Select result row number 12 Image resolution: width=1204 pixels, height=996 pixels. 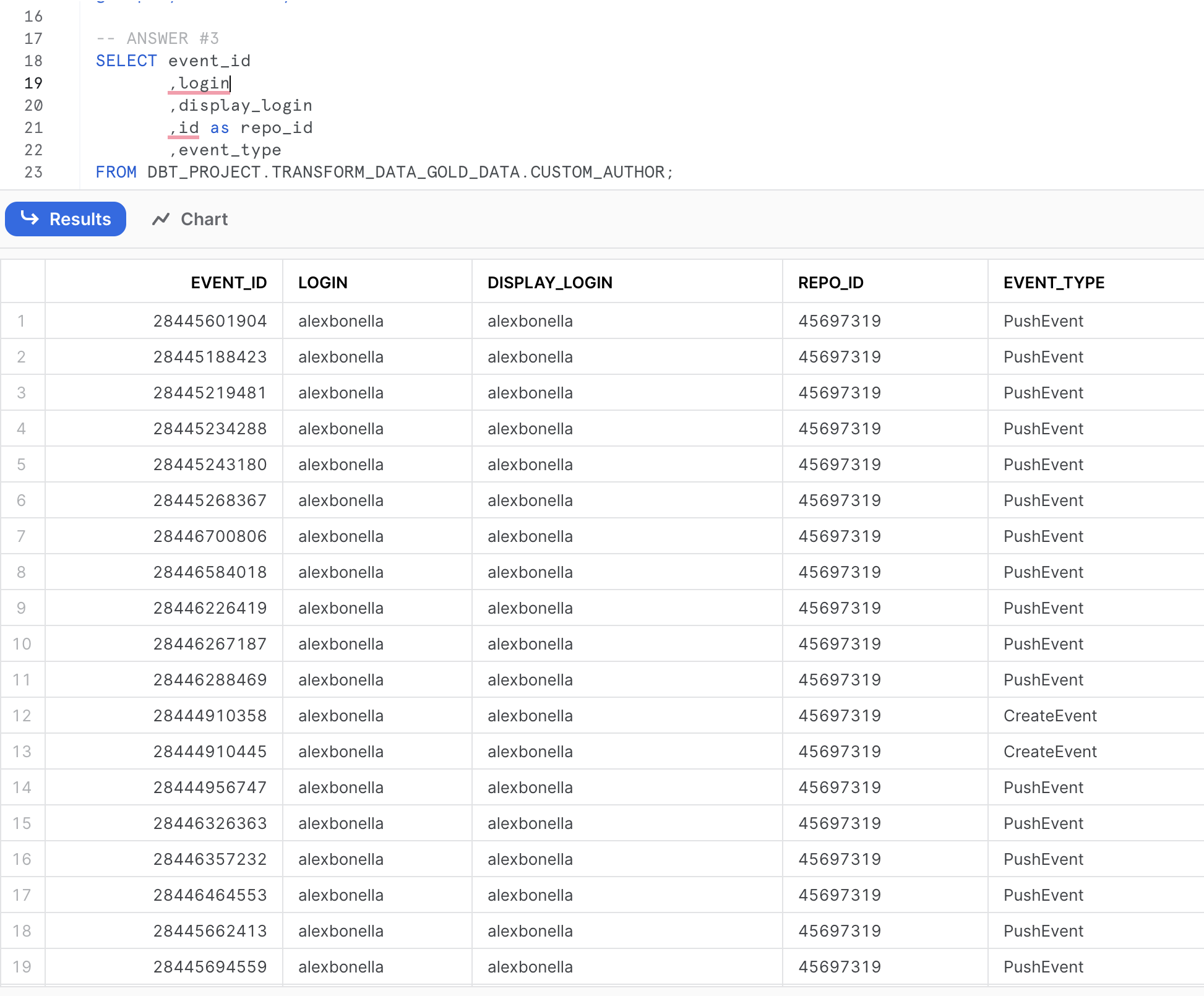[22, 716]
